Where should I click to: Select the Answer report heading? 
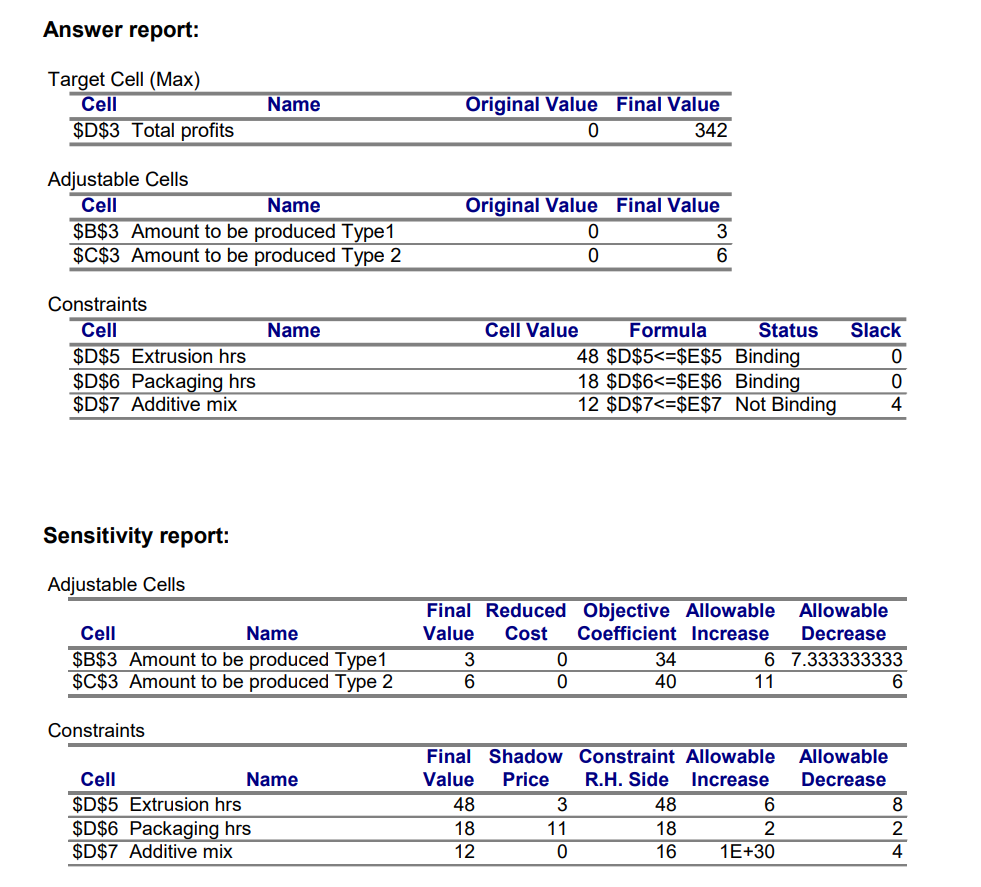(x=121, y=29)
